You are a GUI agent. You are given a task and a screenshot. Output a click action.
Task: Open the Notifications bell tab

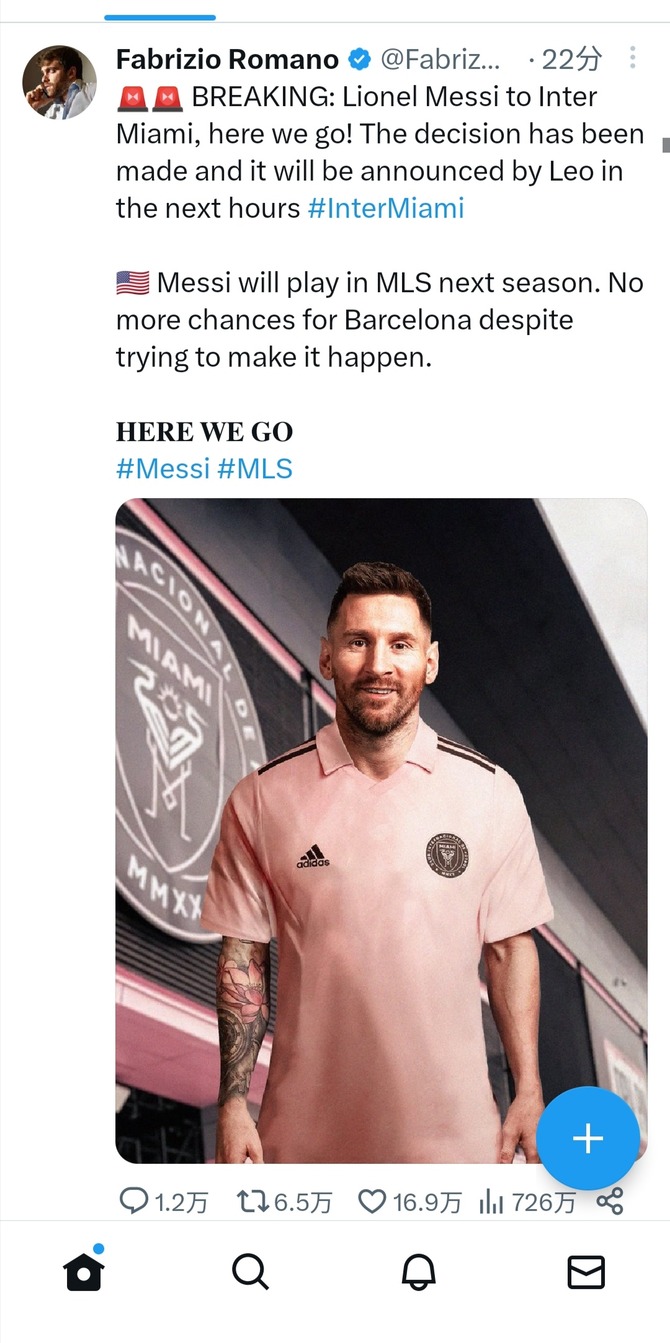pos(418,1272)
